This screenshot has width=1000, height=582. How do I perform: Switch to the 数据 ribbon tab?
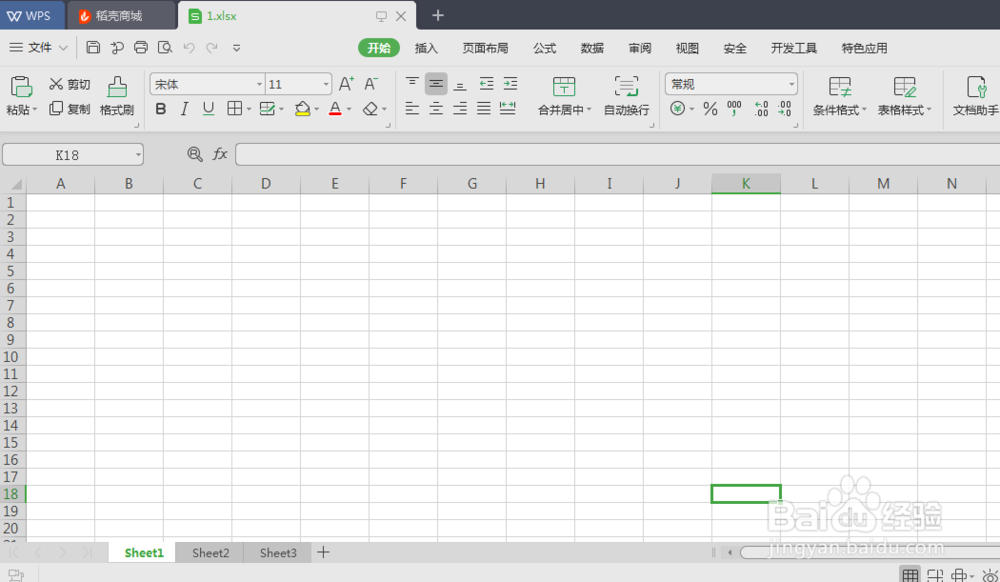[x=591, y=47]
